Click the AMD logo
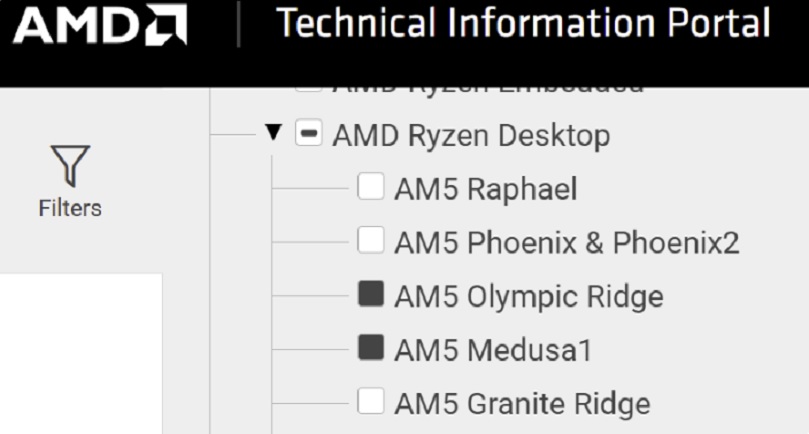Viewport: 809px width, 434px height. coord(100,24)
